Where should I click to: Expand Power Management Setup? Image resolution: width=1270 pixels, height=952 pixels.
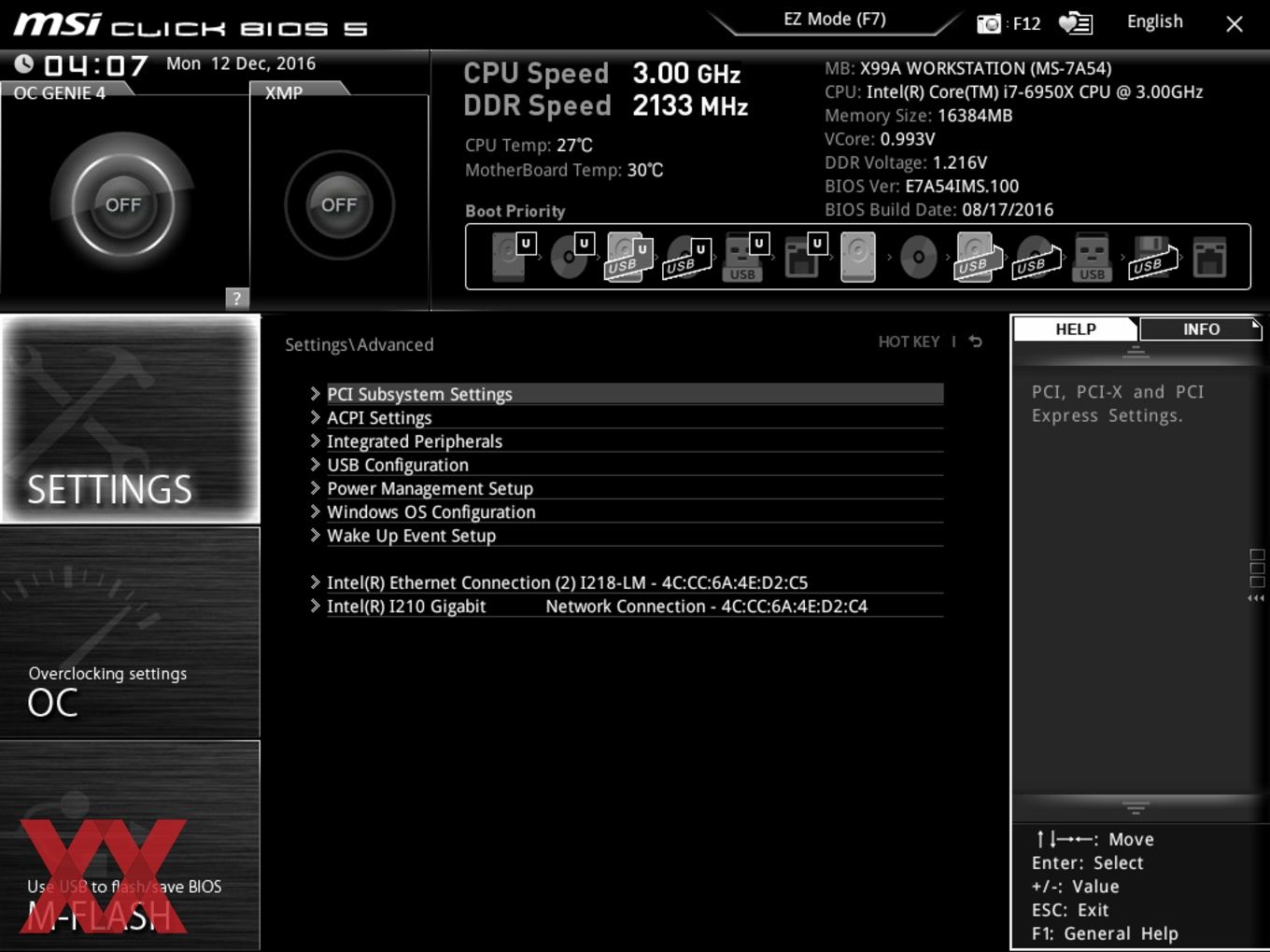[626, 488]
